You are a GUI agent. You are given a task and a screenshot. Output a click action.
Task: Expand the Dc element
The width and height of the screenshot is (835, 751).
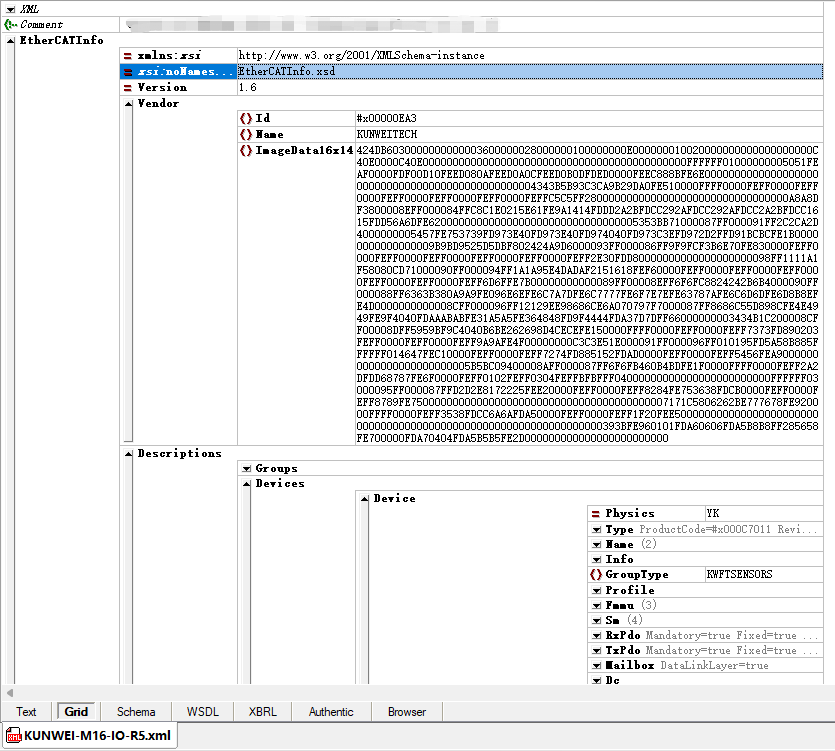[596, 680]
